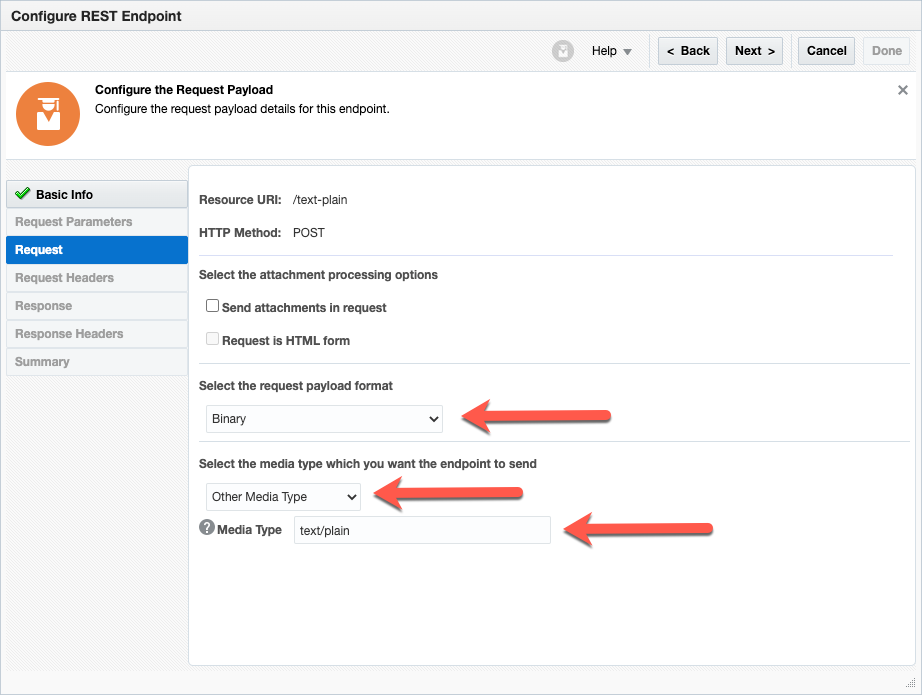
Task: Click the Back button
Action: 687,51
